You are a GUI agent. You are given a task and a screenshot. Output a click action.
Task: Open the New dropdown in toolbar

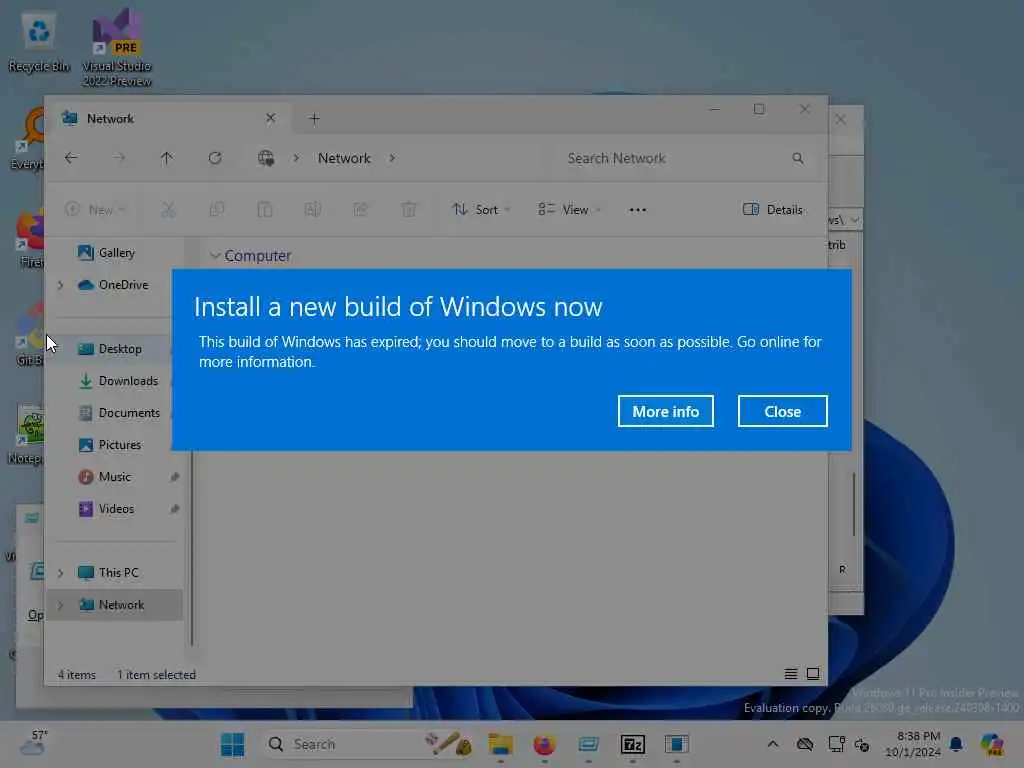tap(95, 210)
